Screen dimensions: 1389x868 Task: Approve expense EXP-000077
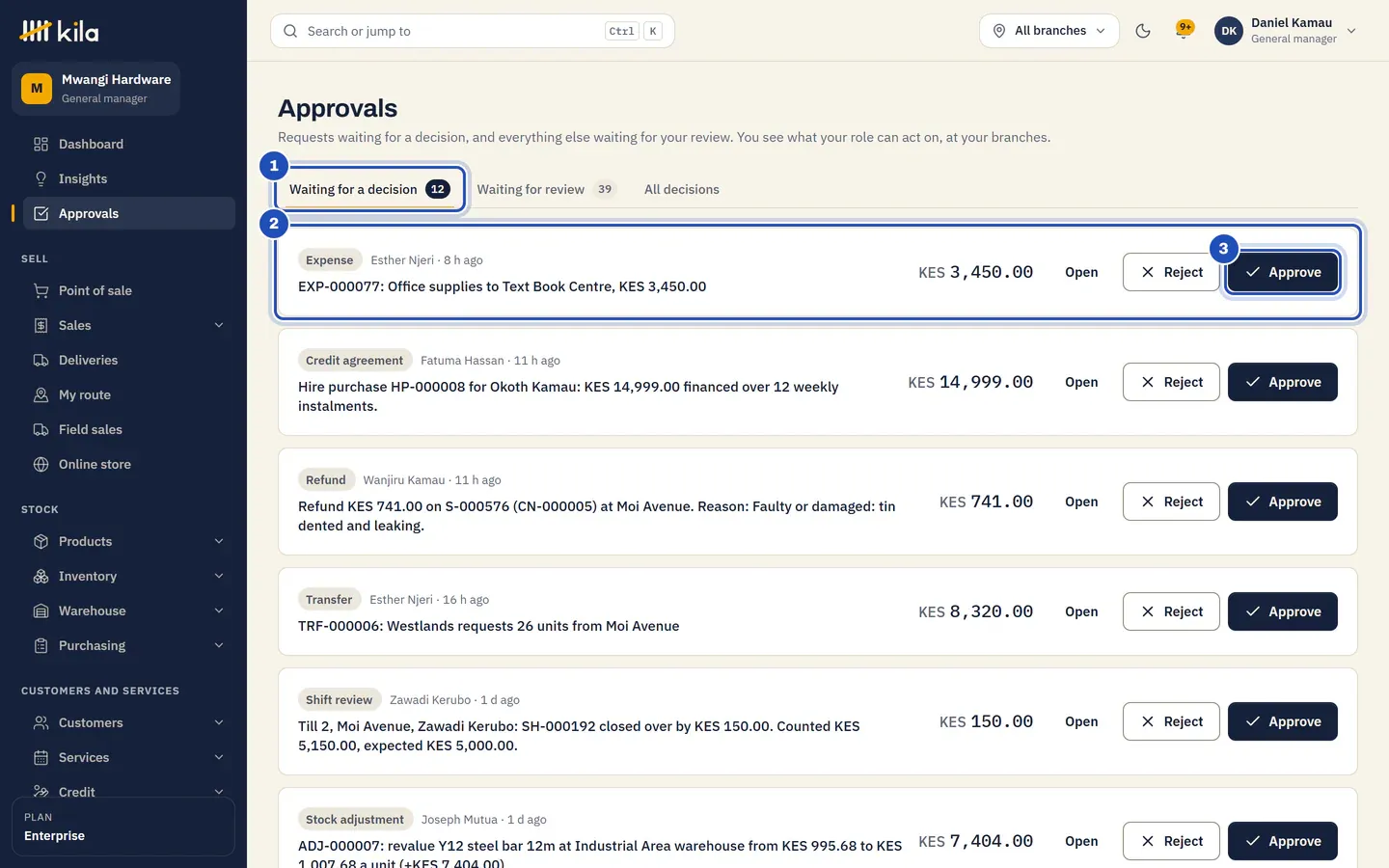click(x=1283, y=272)
